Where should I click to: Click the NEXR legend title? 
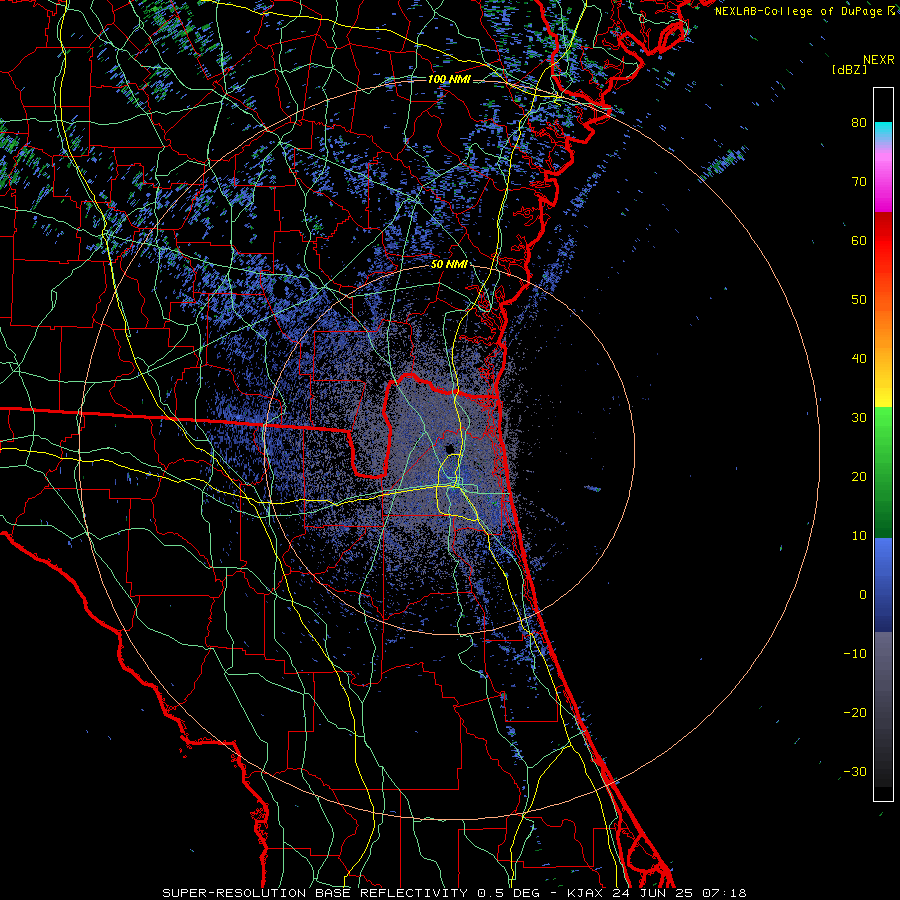[x=879, y=60]
